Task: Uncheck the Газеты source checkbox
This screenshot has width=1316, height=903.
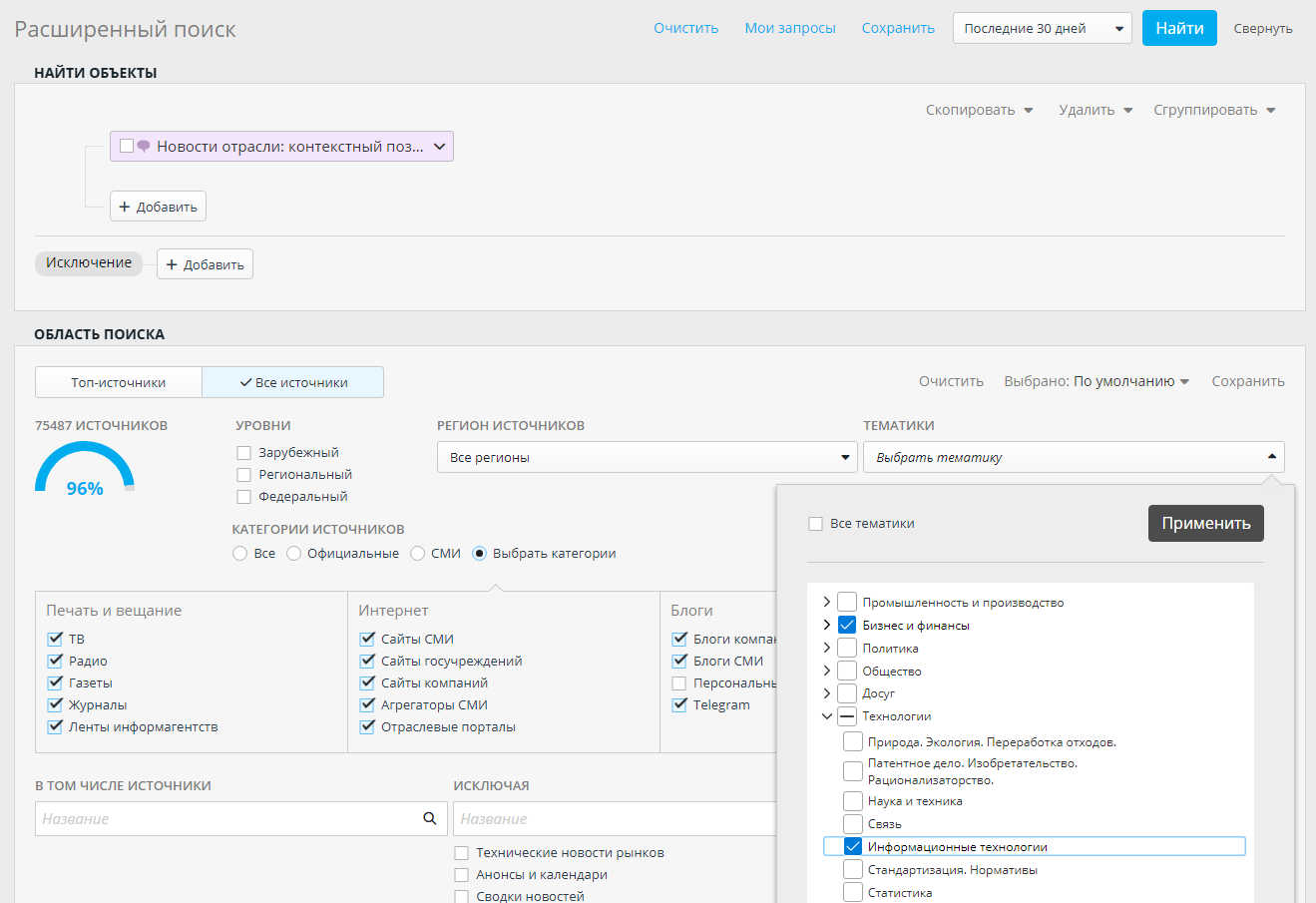Action: (55, 682)
